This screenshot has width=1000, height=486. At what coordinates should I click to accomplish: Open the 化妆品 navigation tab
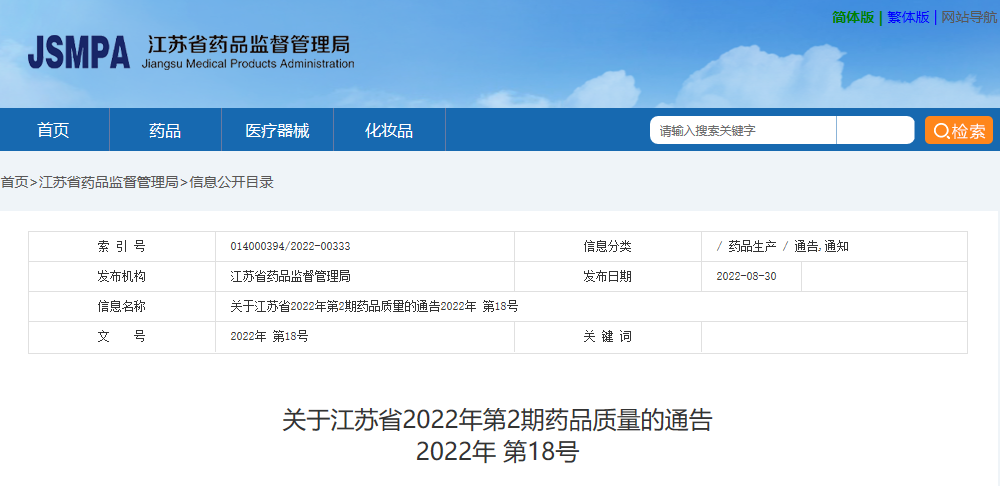pyautogui.click(x=389, y=130)
